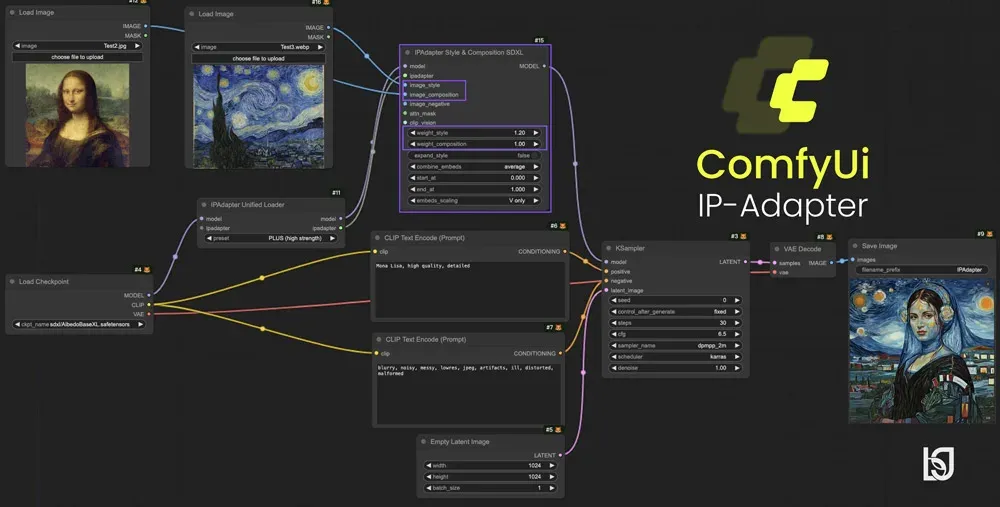The width and height of the screenshot is (1000, 507).
Task: Click the fox badge on node #4
Action: coord(147,270)
